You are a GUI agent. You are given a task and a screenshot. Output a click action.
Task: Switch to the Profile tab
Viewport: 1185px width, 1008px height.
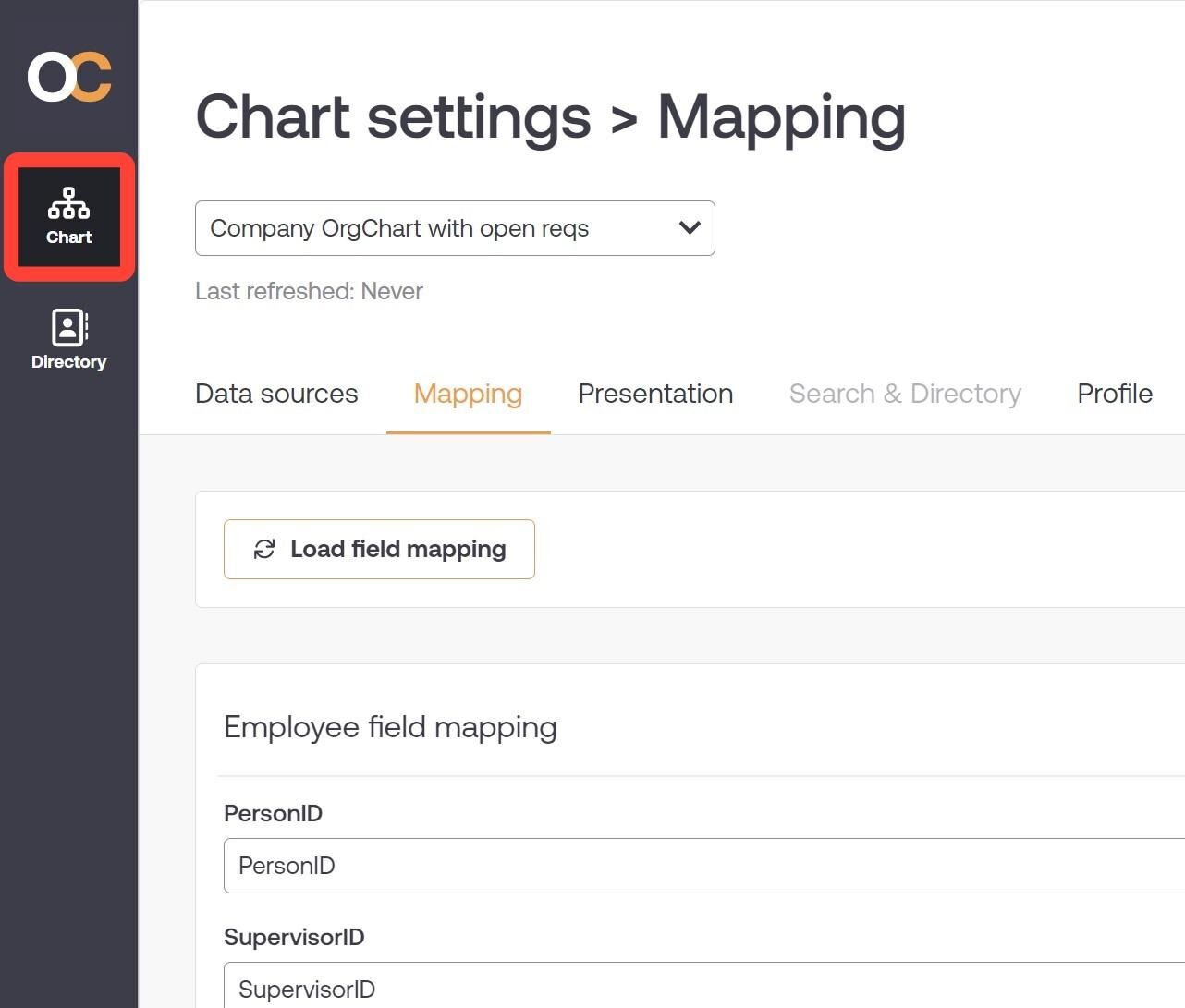point(1115,394)
